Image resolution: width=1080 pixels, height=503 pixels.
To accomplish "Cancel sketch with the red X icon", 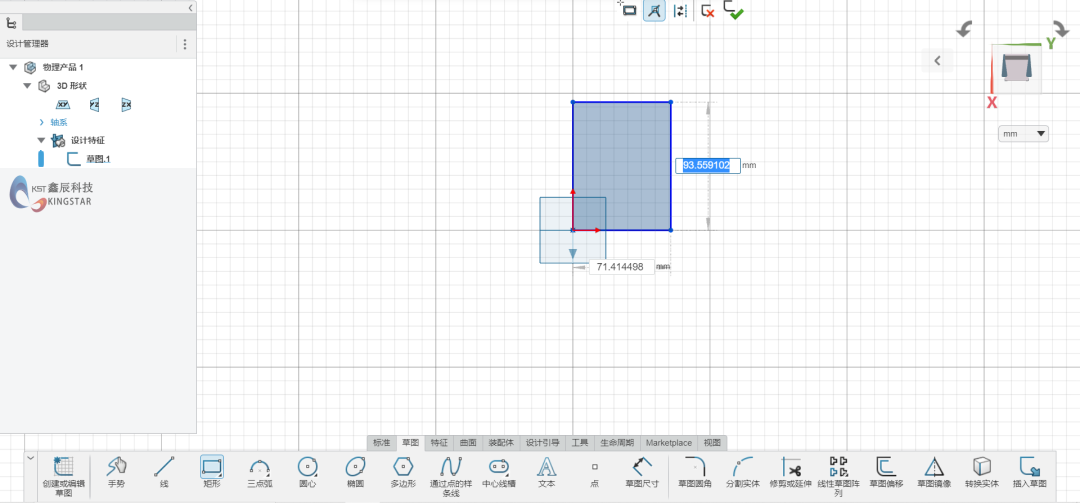I will [707, 11].
